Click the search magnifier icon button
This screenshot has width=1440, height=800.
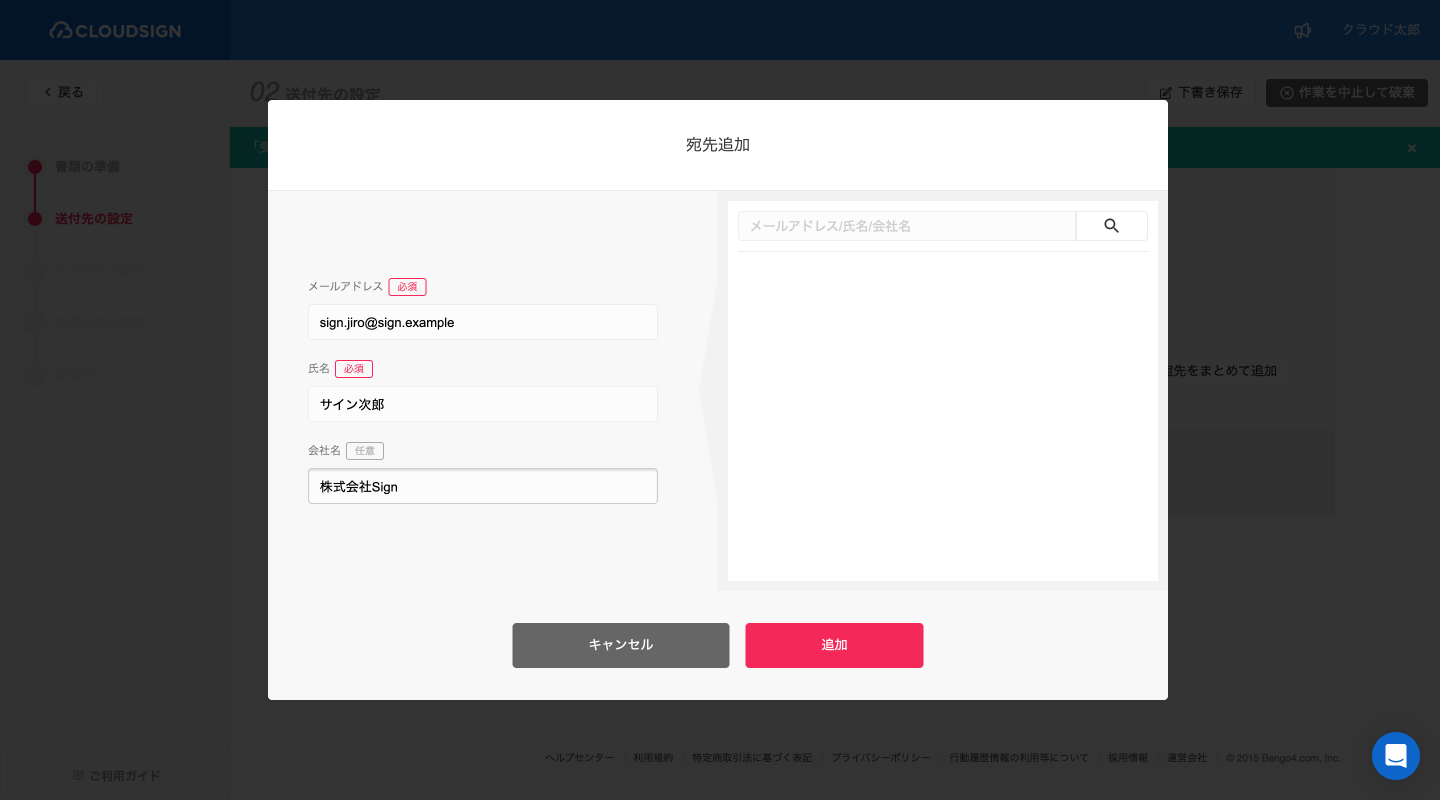pyautogui.click(x=1111, y=226)
